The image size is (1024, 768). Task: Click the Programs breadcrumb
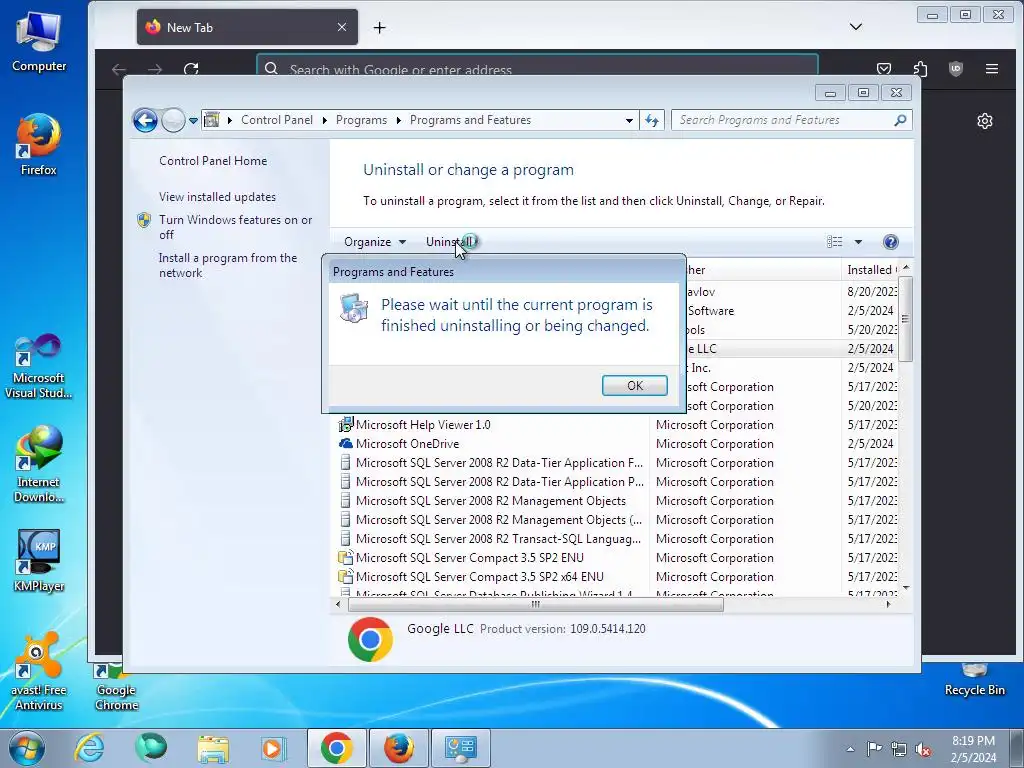361,120
